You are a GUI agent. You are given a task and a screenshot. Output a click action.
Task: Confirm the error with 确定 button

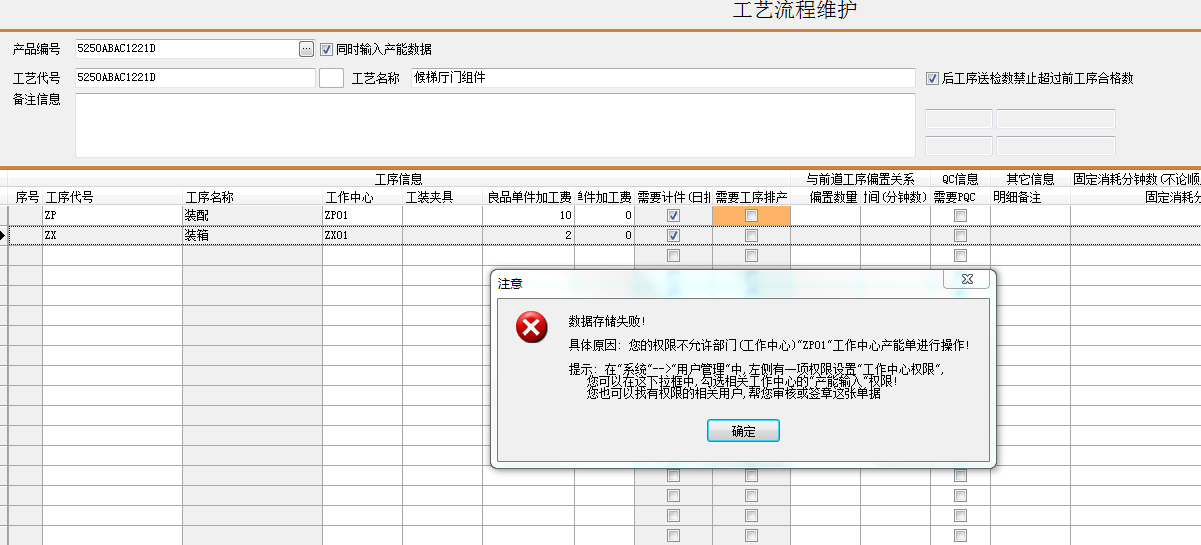click(x=743, y=431)
